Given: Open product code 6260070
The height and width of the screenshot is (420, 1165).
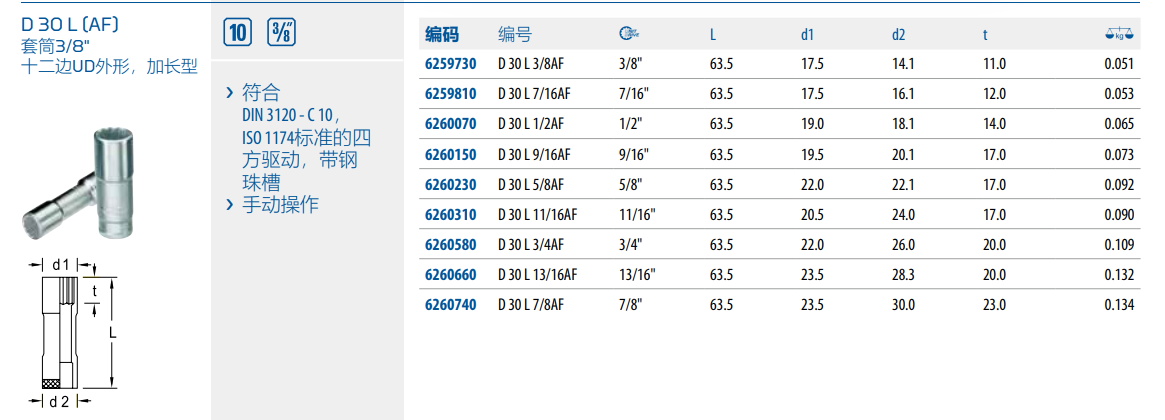Looking at the screenshot, I should pyautogui.click(x=450, y=125).
